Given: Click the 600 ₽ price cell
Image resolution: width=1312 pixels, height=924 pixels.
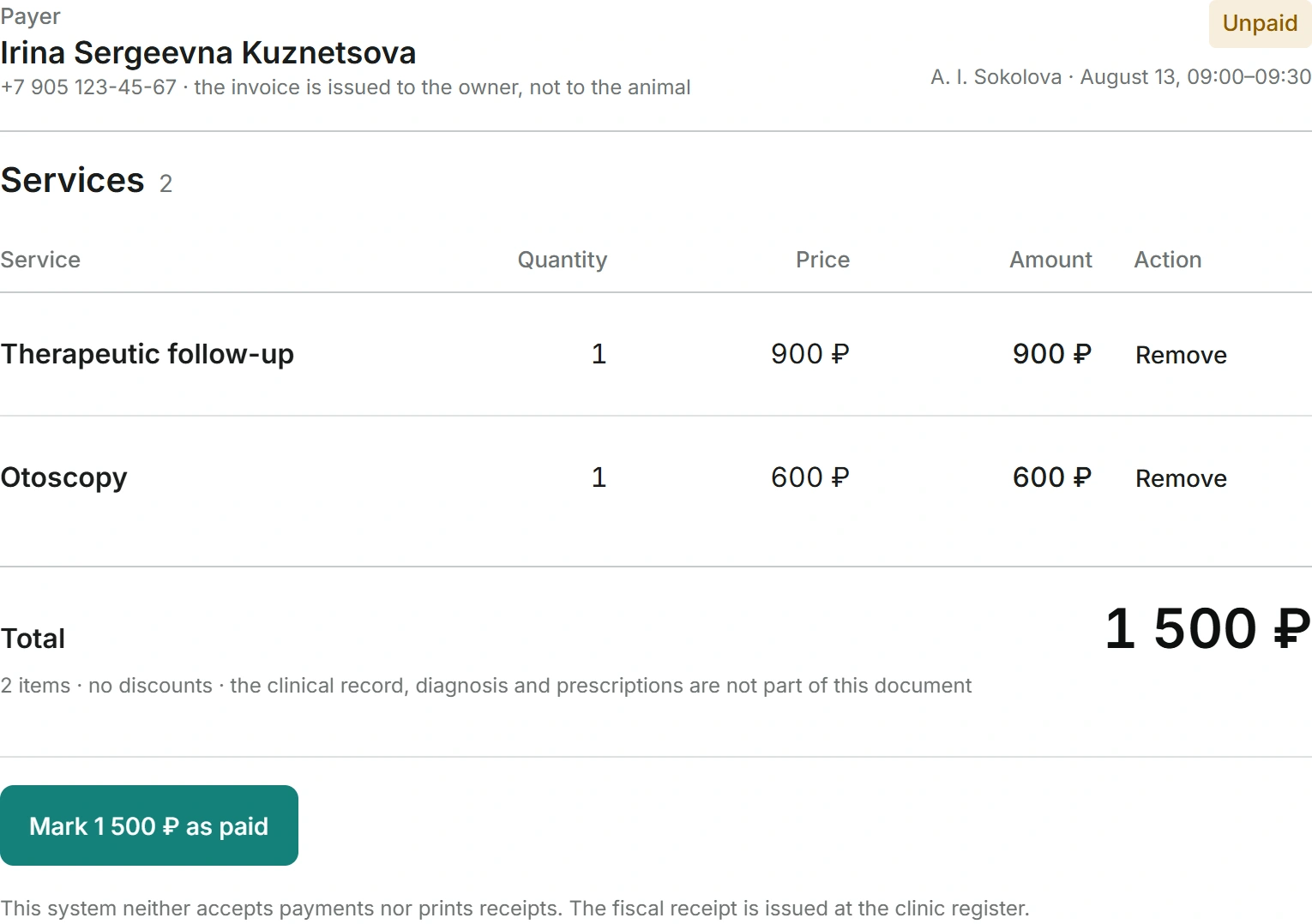Looking at the screenshot, I should [810, 477].
